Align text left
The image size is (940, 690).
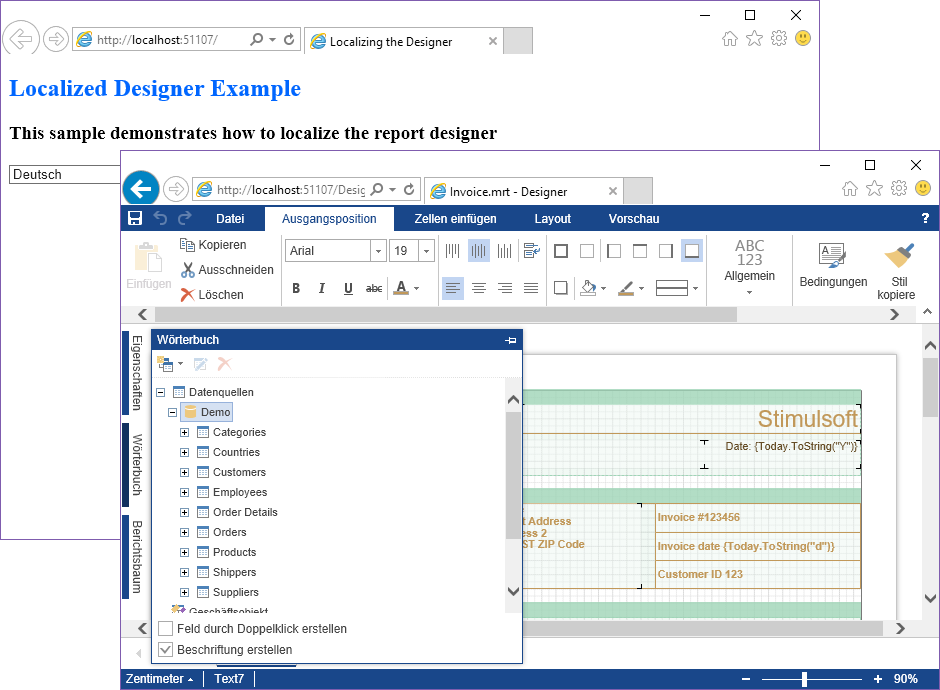[x=453, y=288]
